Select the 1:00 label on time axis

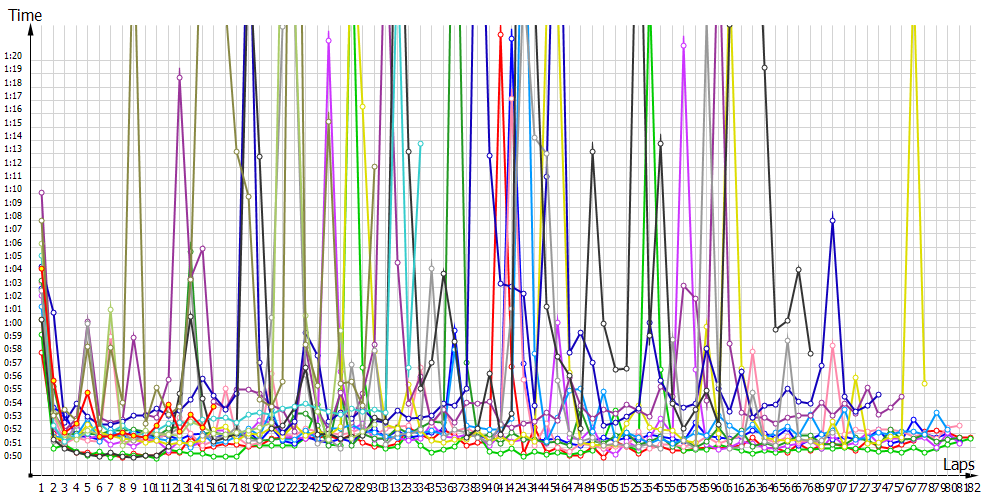(14, 322)
